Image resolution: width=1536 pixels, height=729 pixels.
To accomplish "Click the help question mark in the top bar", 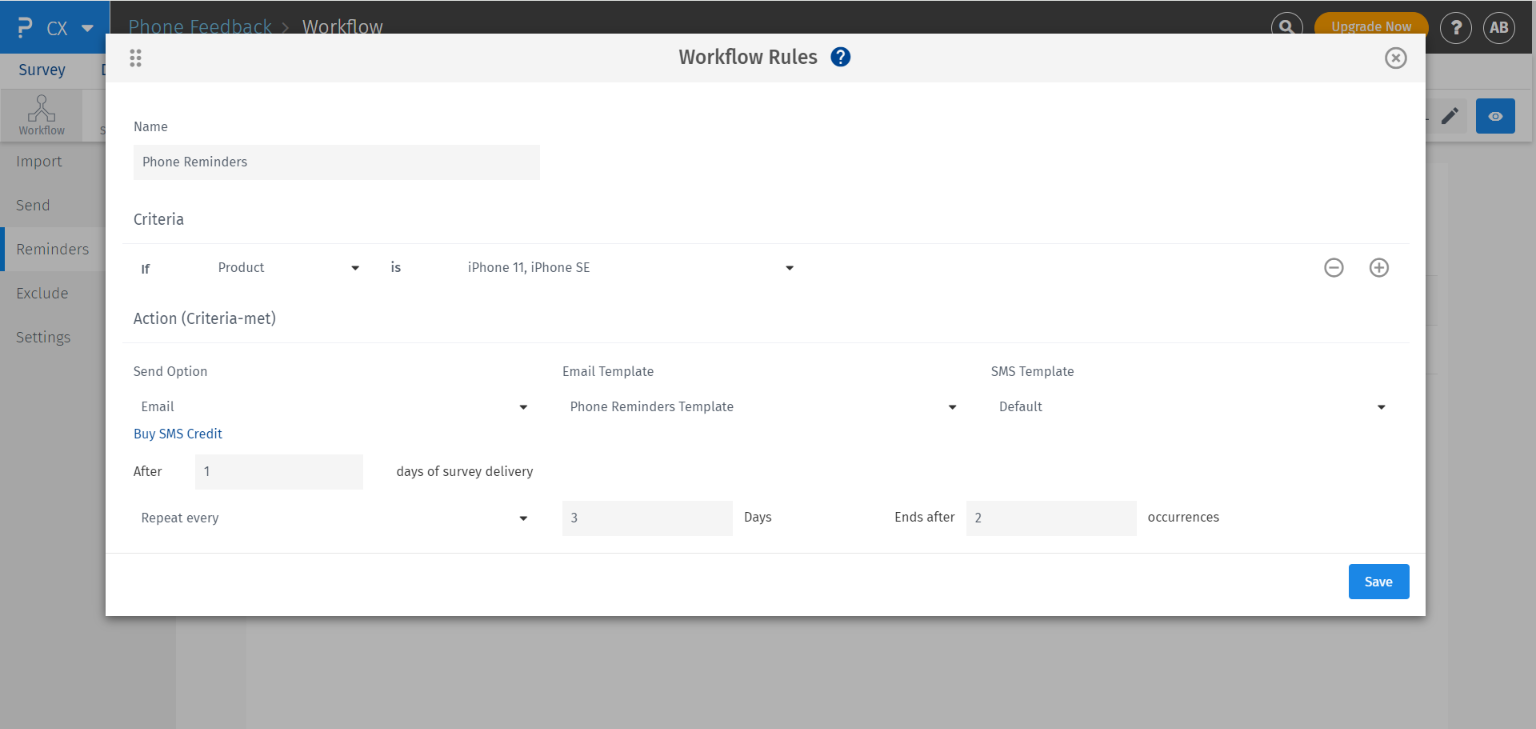I will (1455, 27).
